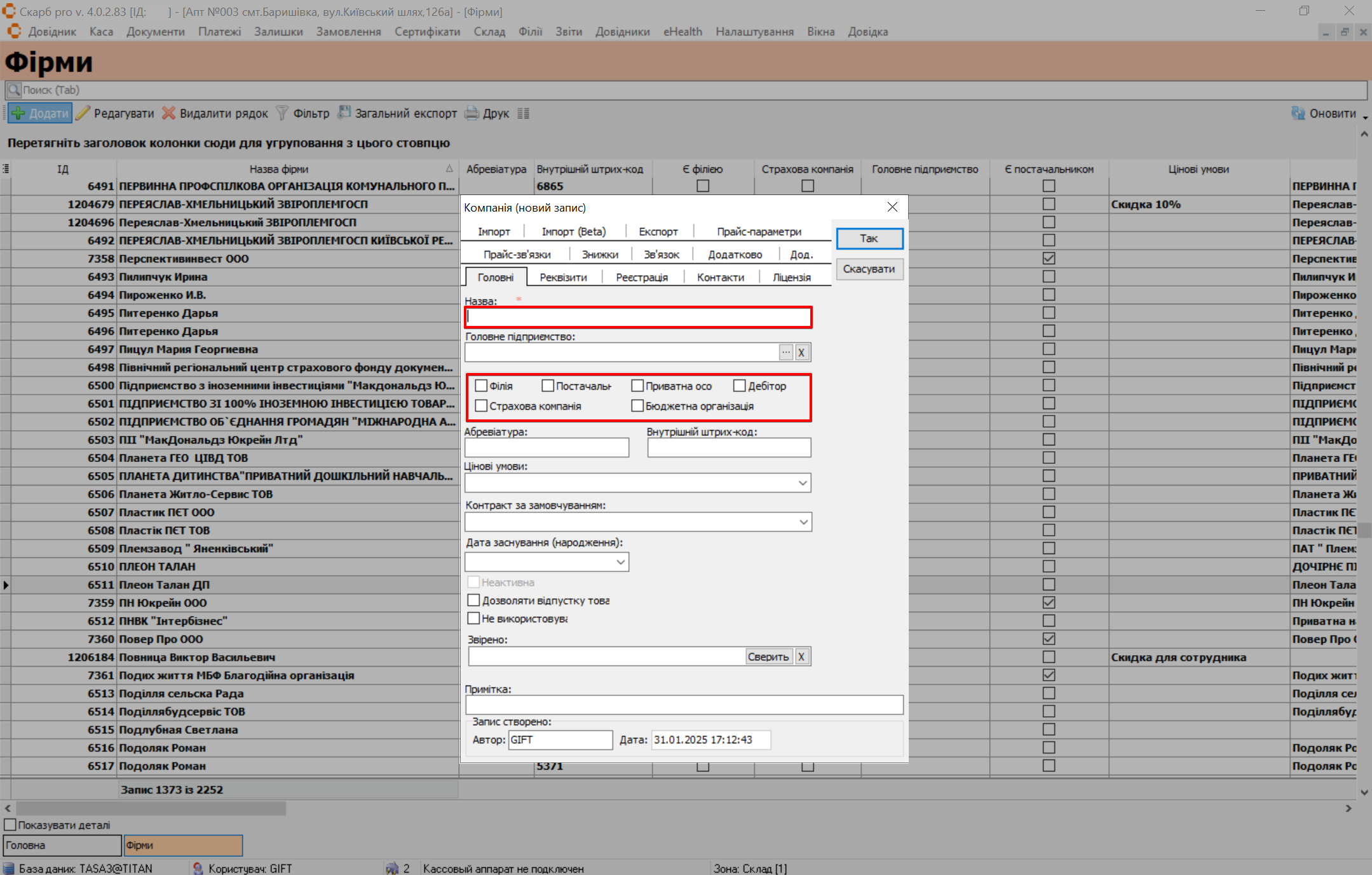This screenshot has height=875, width=1372.
Task: Click the pencil Редагувати icon
Action: (83, 113)
